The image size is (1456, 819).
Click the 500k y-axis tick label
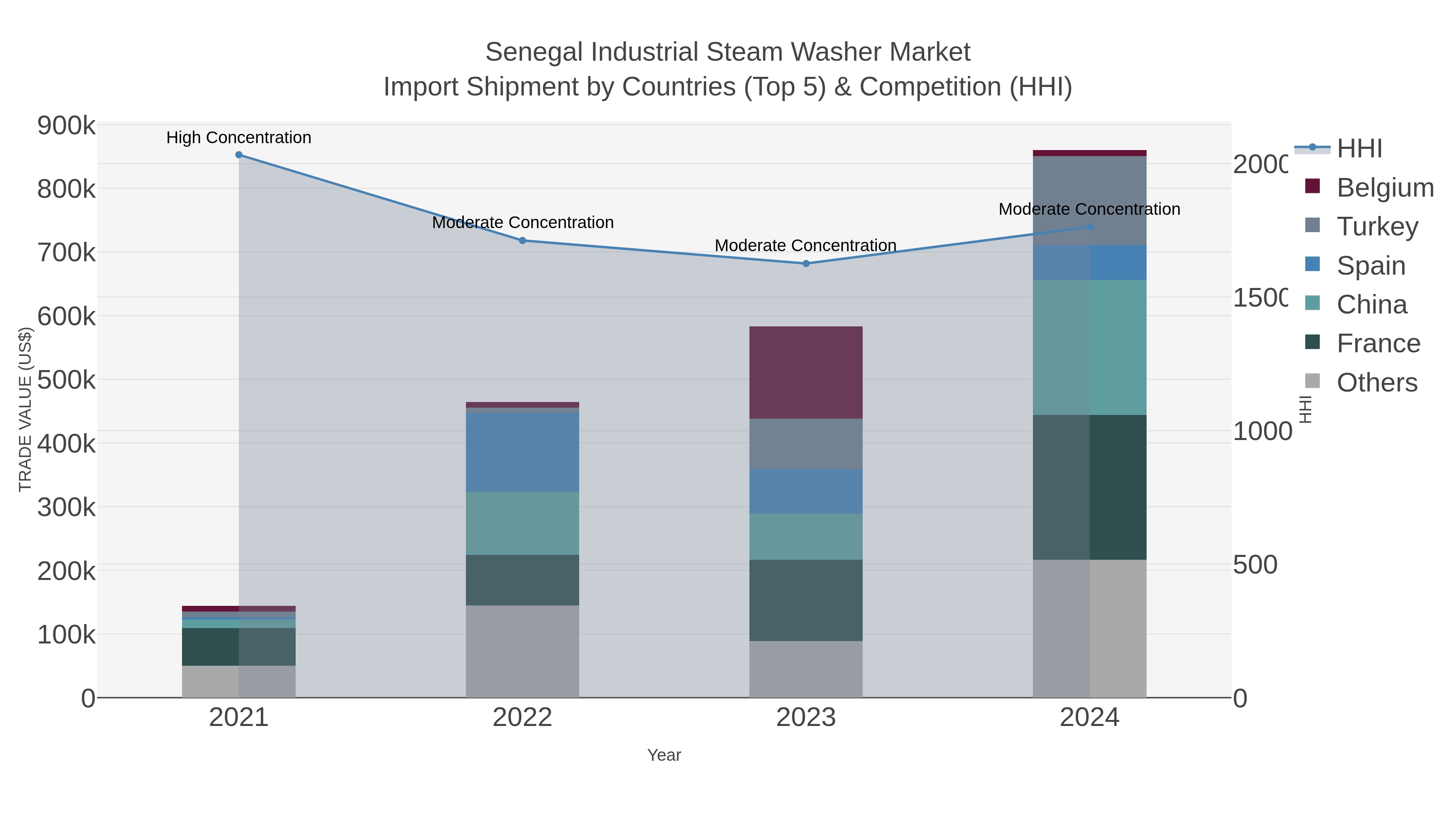pyautogui.click(x=67, y=380)
